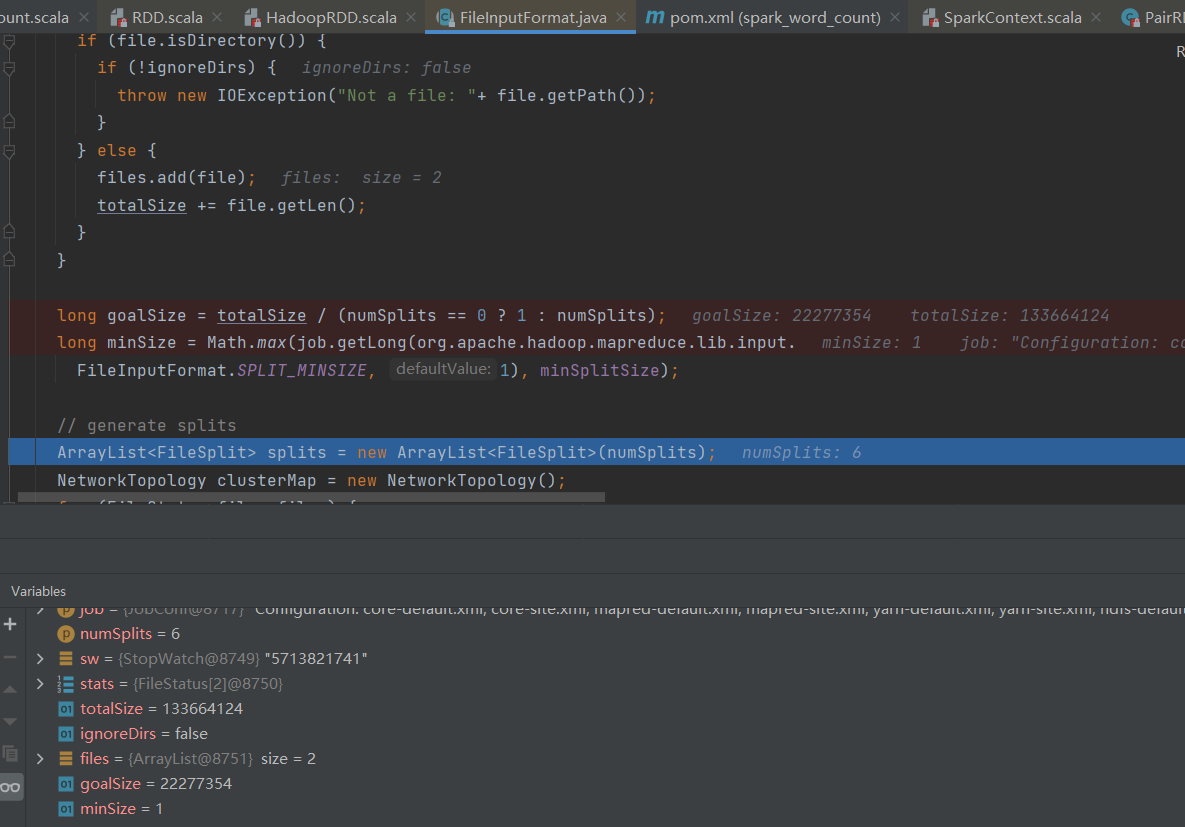The height and width of the screenshot is (827, 1185).
Task: Click the 'totalSize: 133664124' inline hint
Action: [1010, 315]
